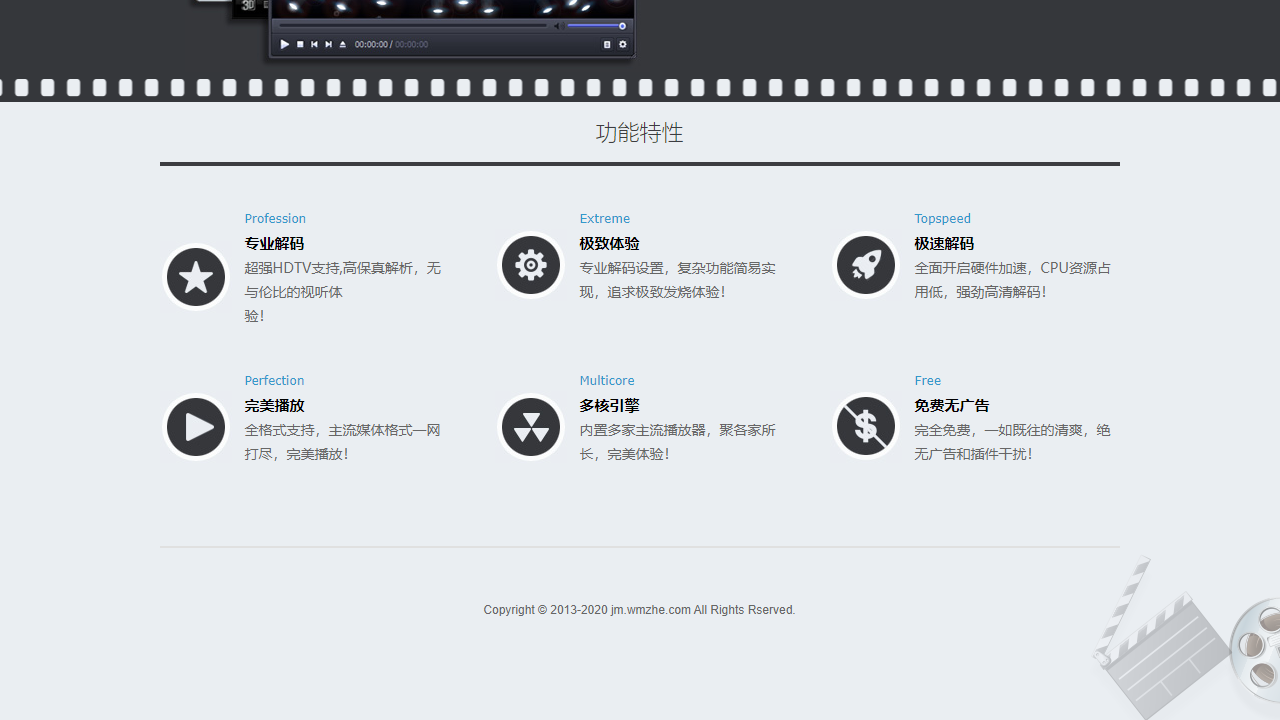Viewport: 1280px width, 720px height.
Task: Open the player's playlist icon
Action: coord(607,44)
